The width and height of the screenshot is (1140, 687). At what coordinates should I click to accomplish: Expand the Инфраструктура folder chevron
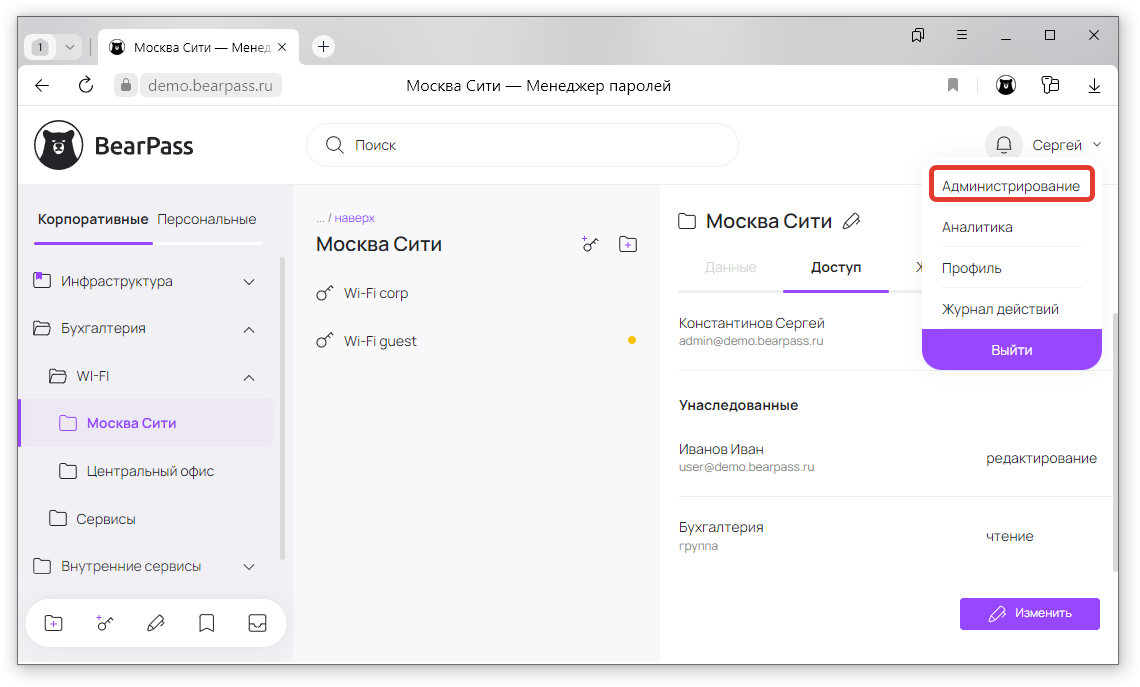[x=249, y=282]
